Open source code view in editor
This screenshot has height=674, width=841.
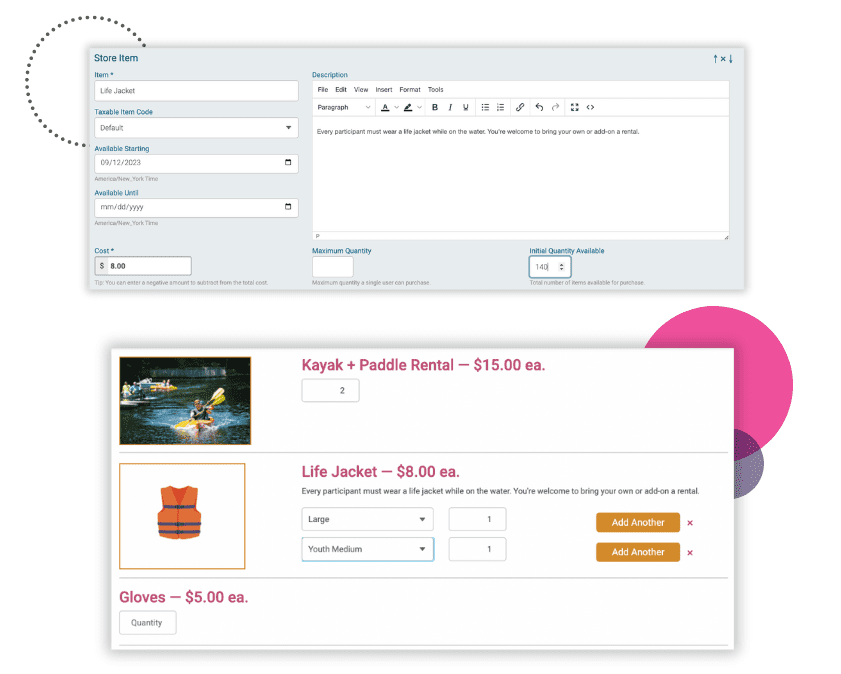point(591,107)
